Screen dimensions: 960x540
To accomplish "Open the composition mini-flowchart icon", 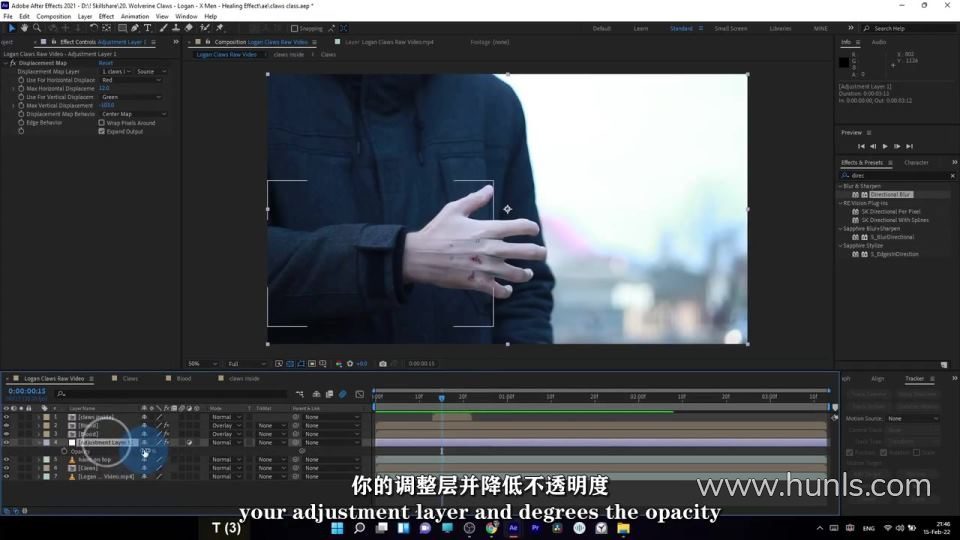I will tap(299, 394).
